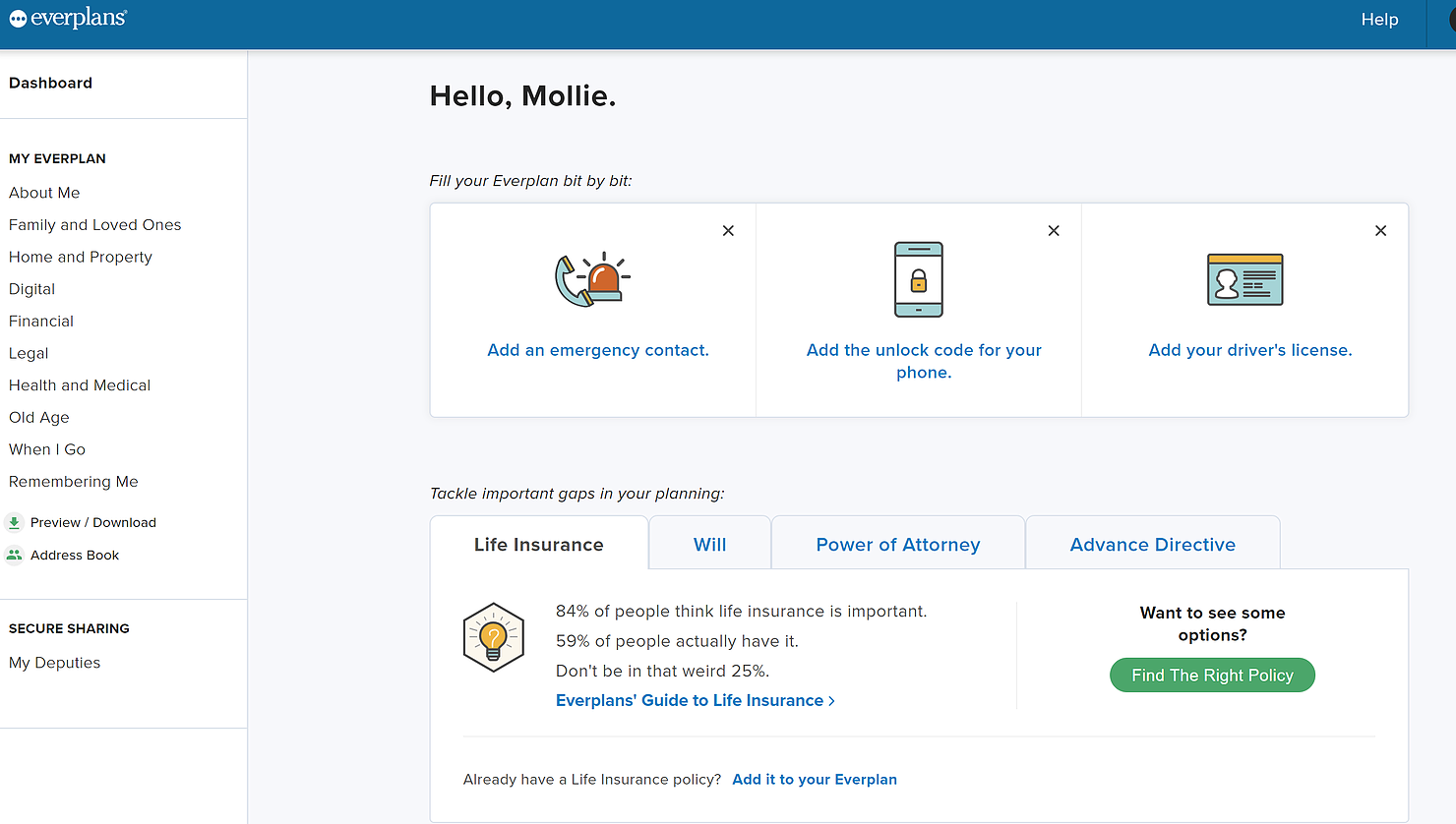1456x824 pixels.
Task: Click Add an emergency contact link
Action: pos(598,350)
